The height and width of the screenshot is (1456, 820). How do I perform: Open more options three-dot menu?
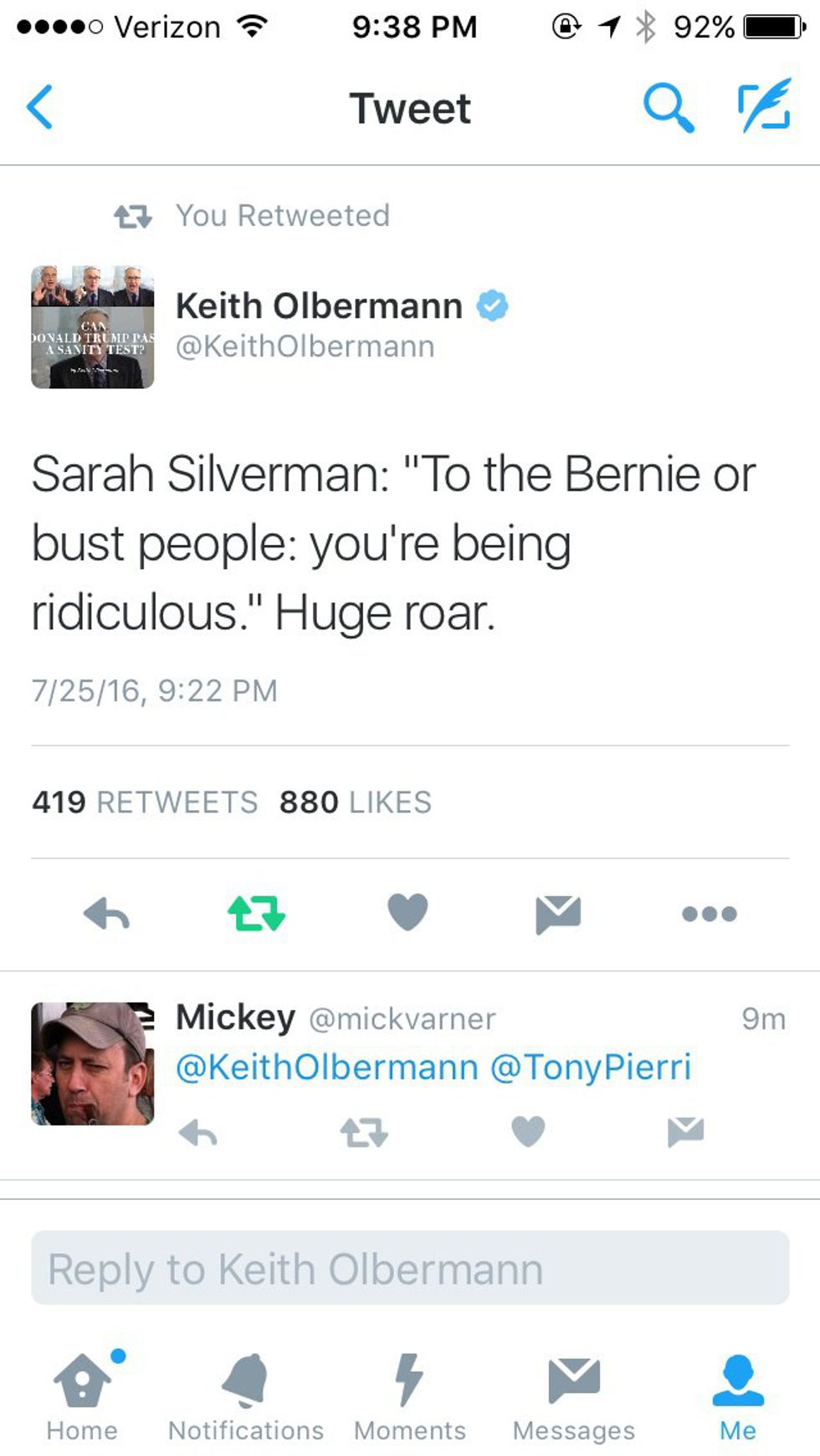point(709,914)
